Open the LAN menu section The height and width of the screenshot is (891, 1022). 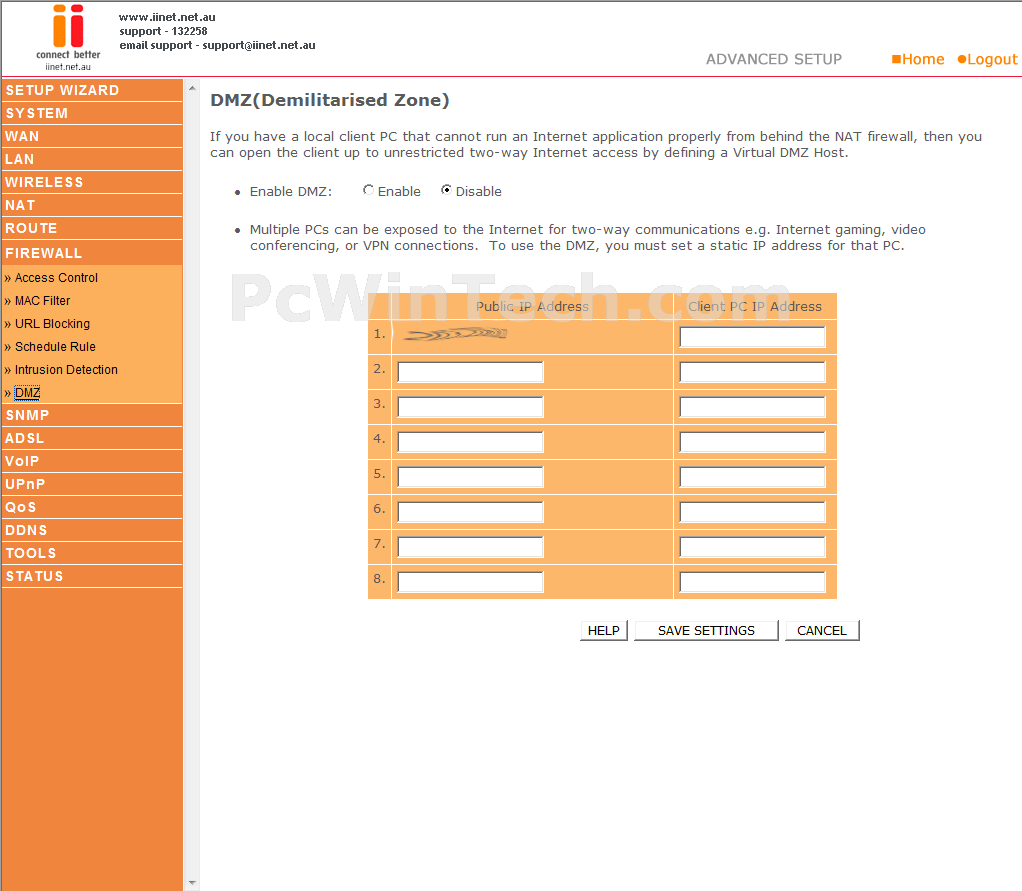pyautogui.click(x=93, y=159)
